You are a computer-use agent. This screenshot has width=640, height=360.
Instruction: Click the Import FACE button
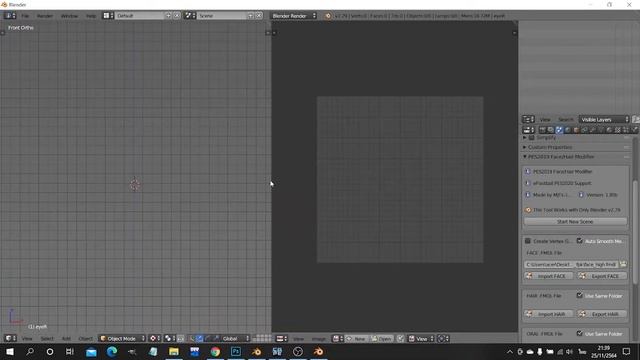(549, 276)
